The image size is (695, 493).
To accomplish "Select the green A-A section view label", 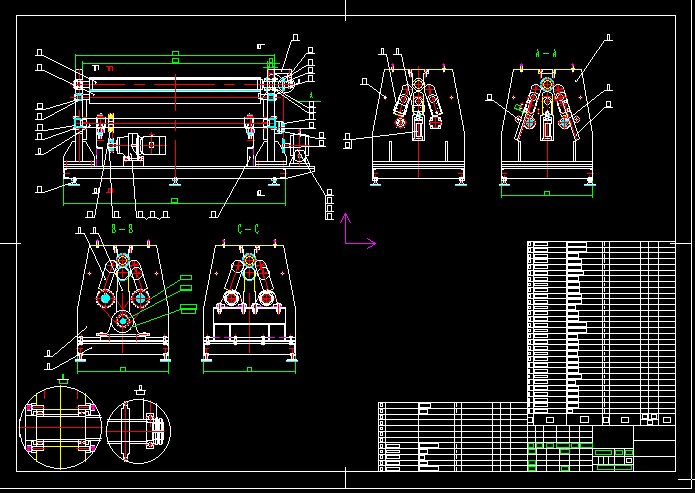I will (546, 51).
